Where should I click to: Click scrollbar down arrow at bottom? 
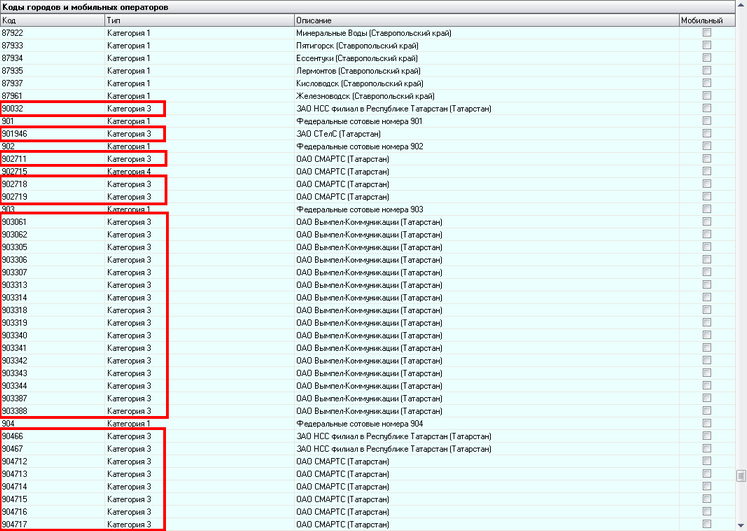(x=741, y=526)
